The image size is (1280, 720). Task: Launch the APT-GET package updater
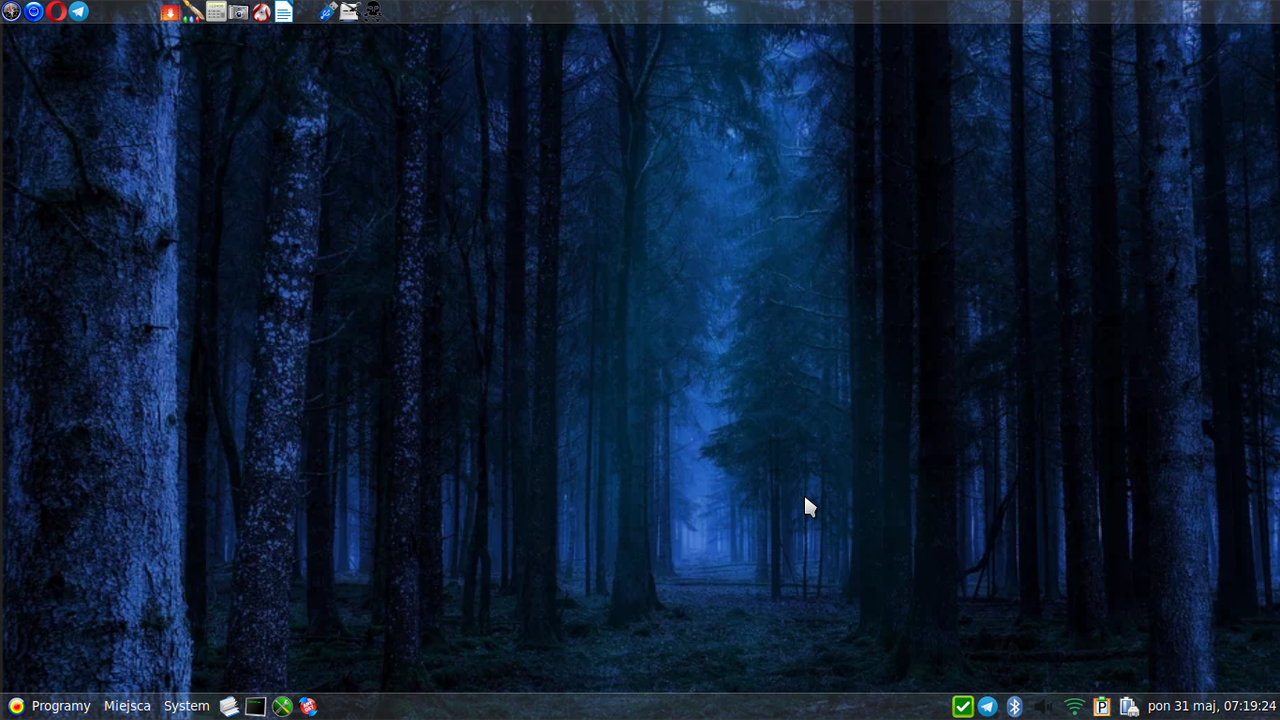[x=309, y=706]
